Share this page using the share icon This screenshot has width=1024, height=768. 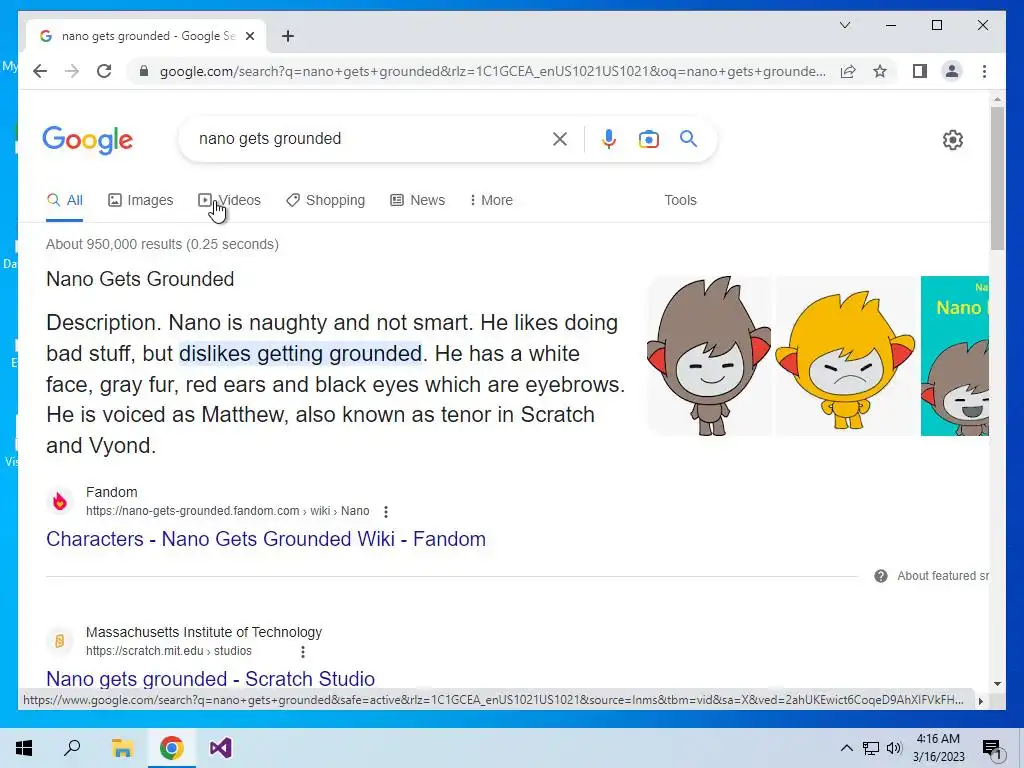[x=848, y=71]
